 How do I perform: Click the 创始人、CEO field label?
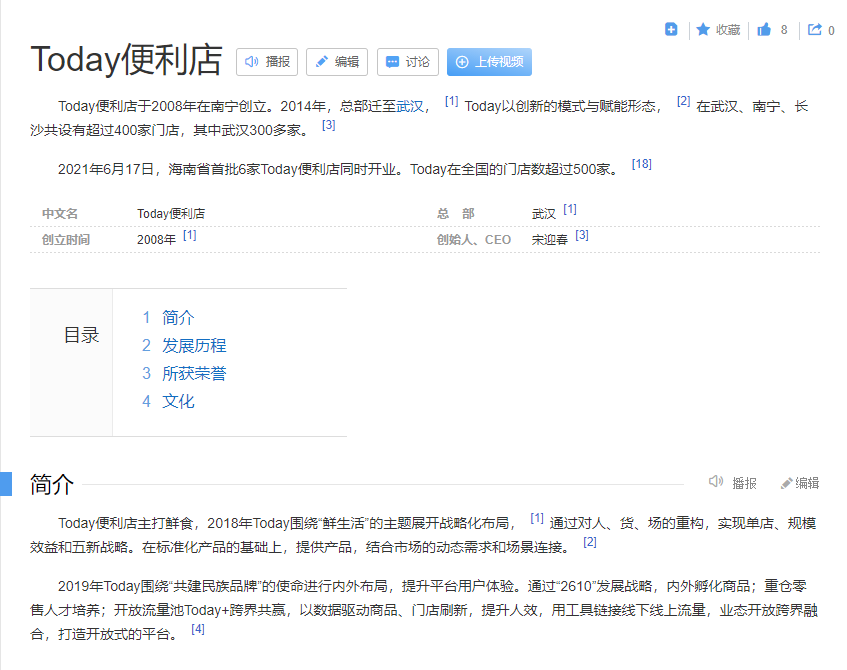pos(474,240)
